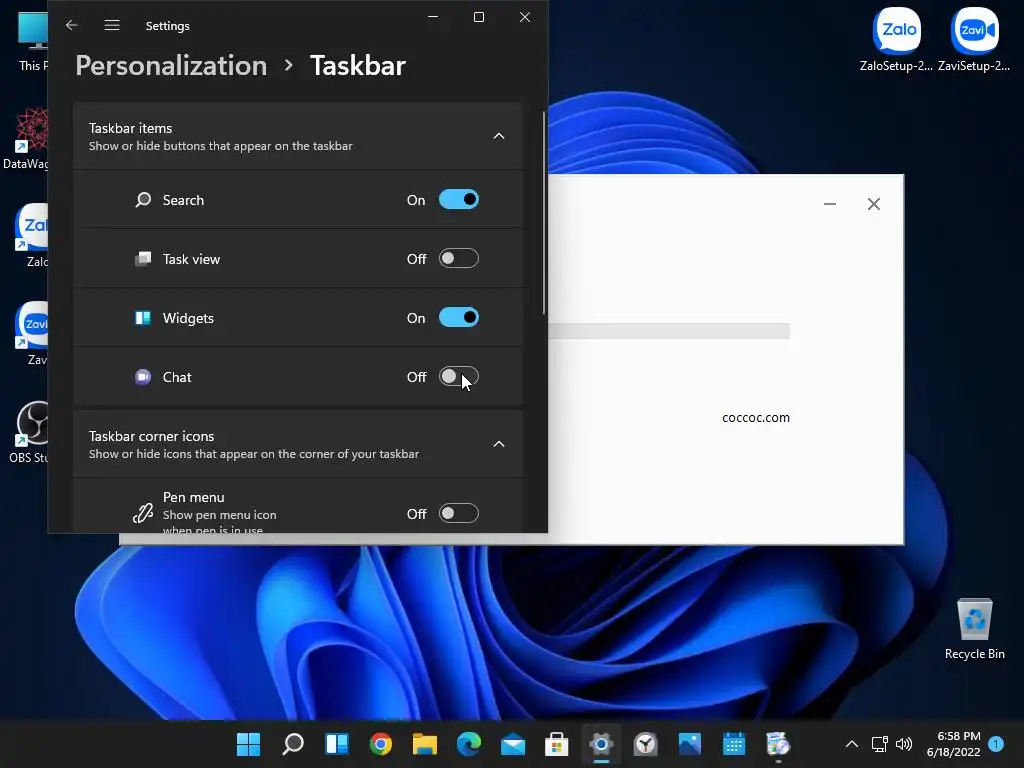This screenshot has height=768, width=1024.
Task: Open the Windows Start menu
Action: pyautogui.click(x=248, y=744)
